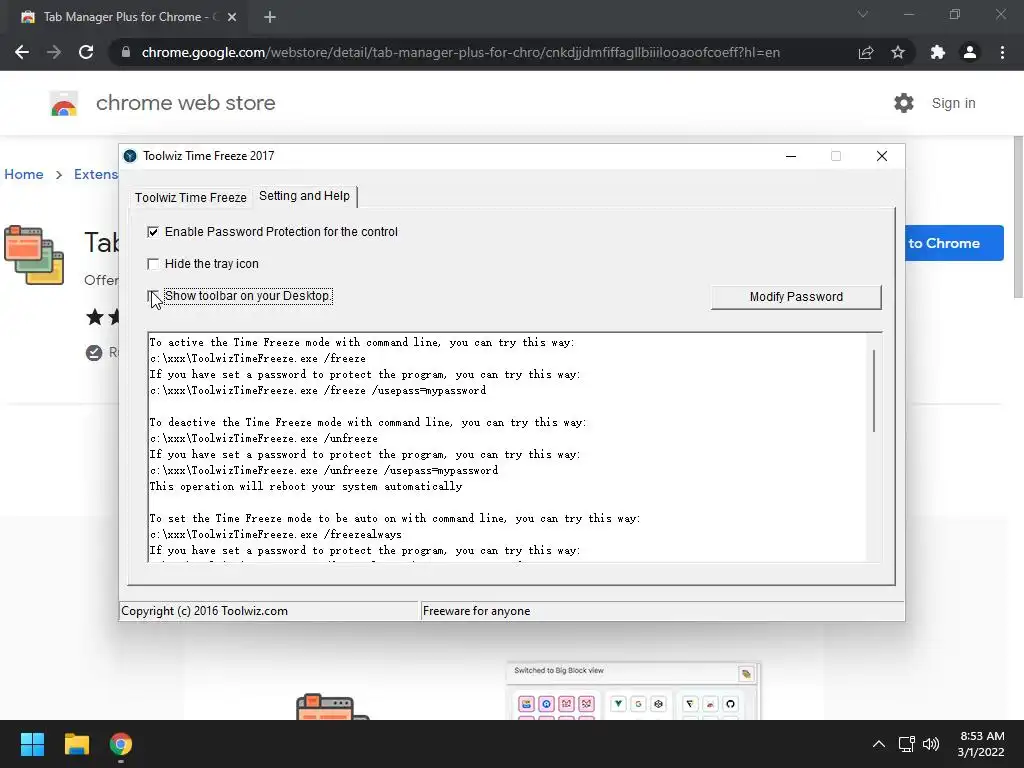
Task: Click Toolwiz Time Freeze title bar icon
Action: pos(130,156)
